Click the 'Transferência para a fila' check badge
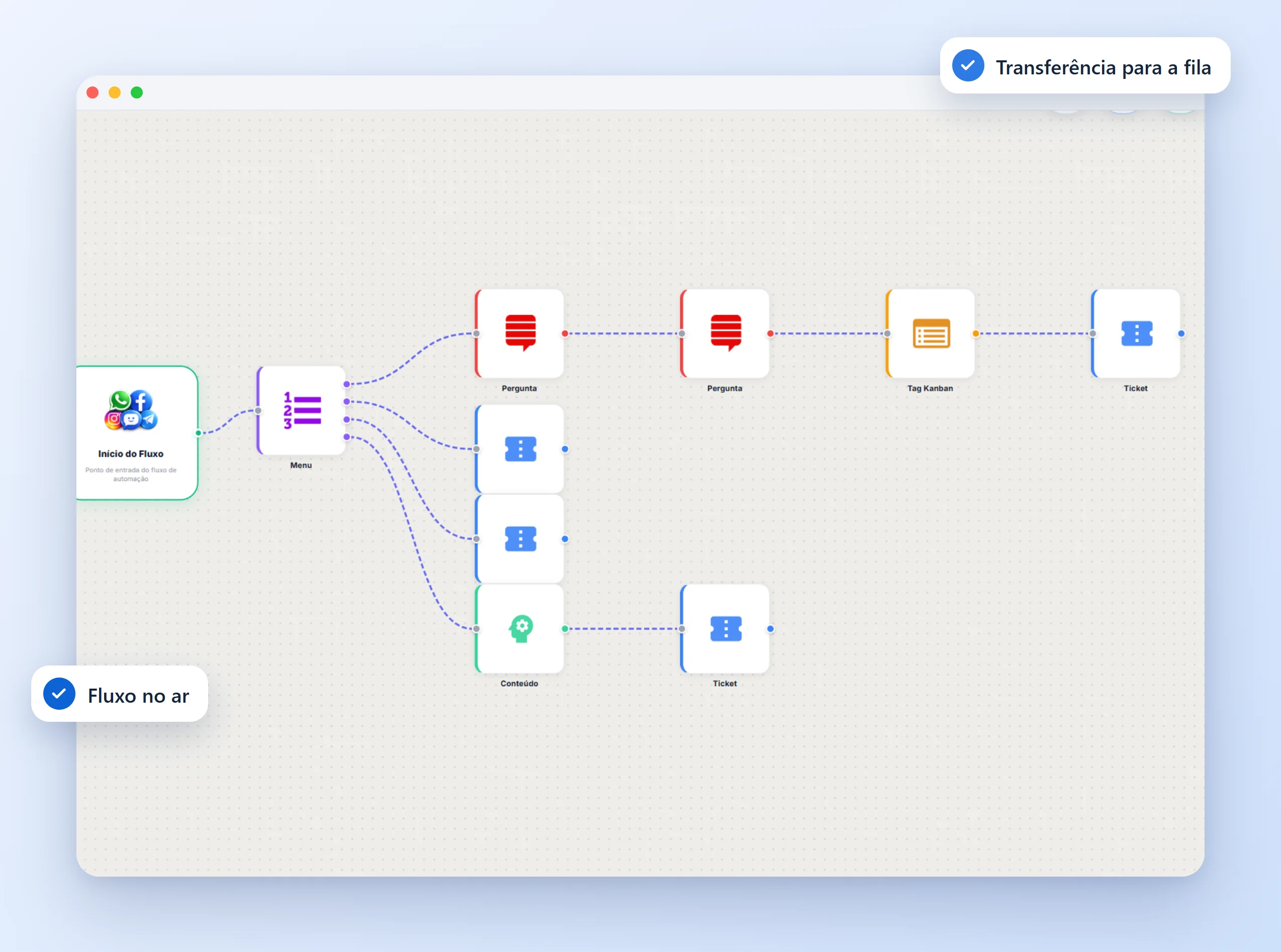1281x952 pixels. tap(1085, 66)
